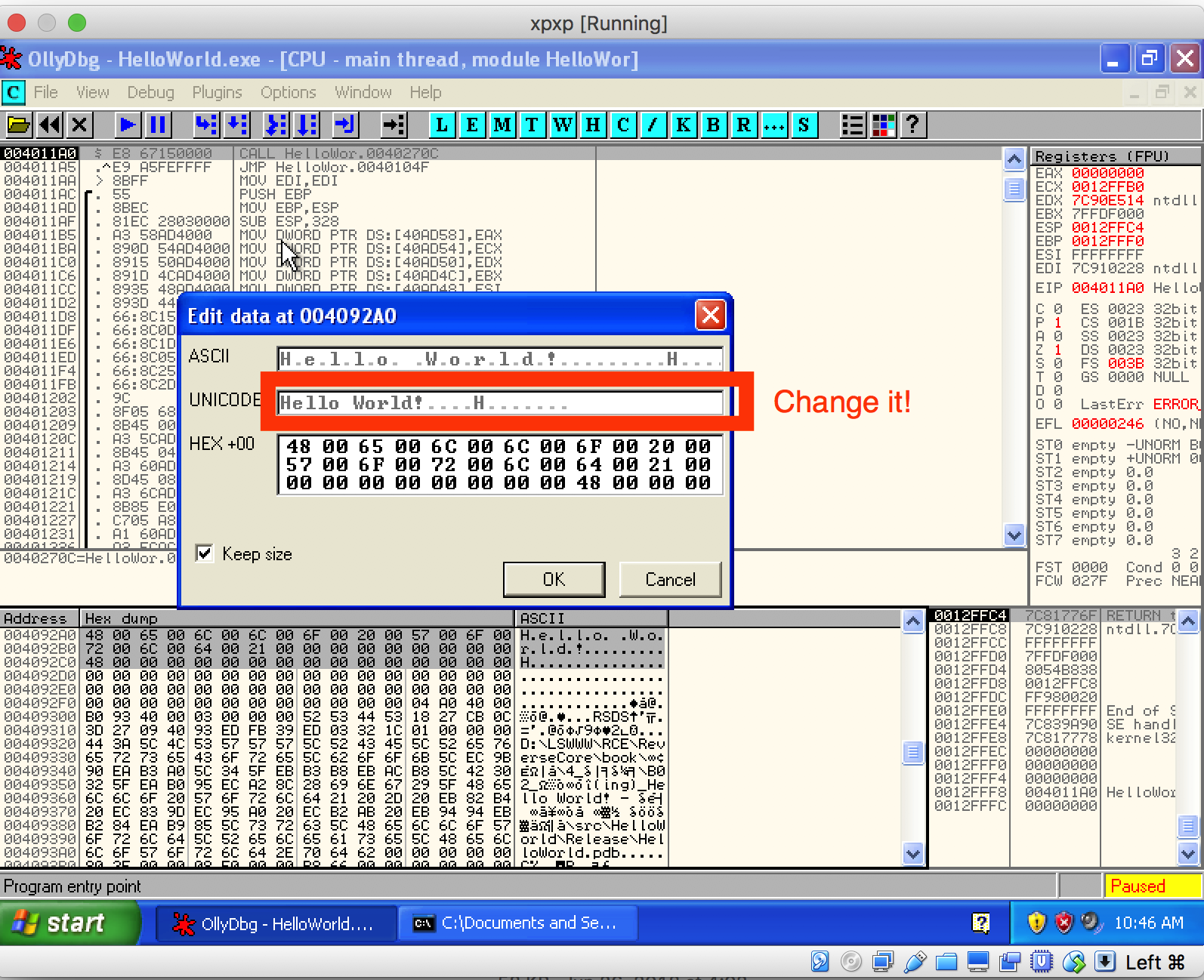The width and height of the screenshot is (1204, 980).
Task: Open appearance options with the colored grid icon
Action: point(883,125)
